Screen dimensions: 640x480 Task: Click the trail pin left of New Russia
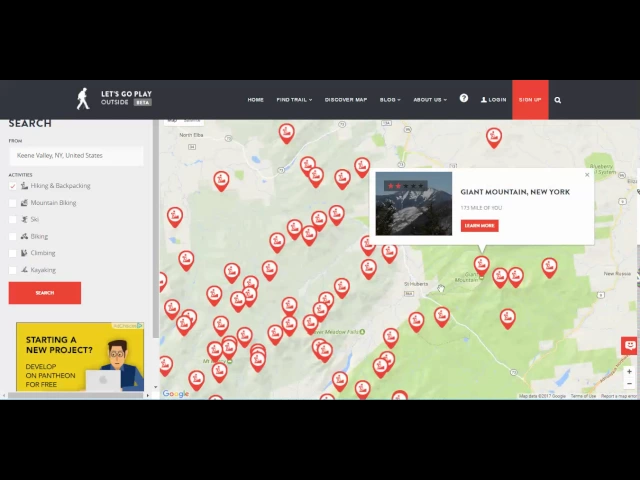(549, 267)
